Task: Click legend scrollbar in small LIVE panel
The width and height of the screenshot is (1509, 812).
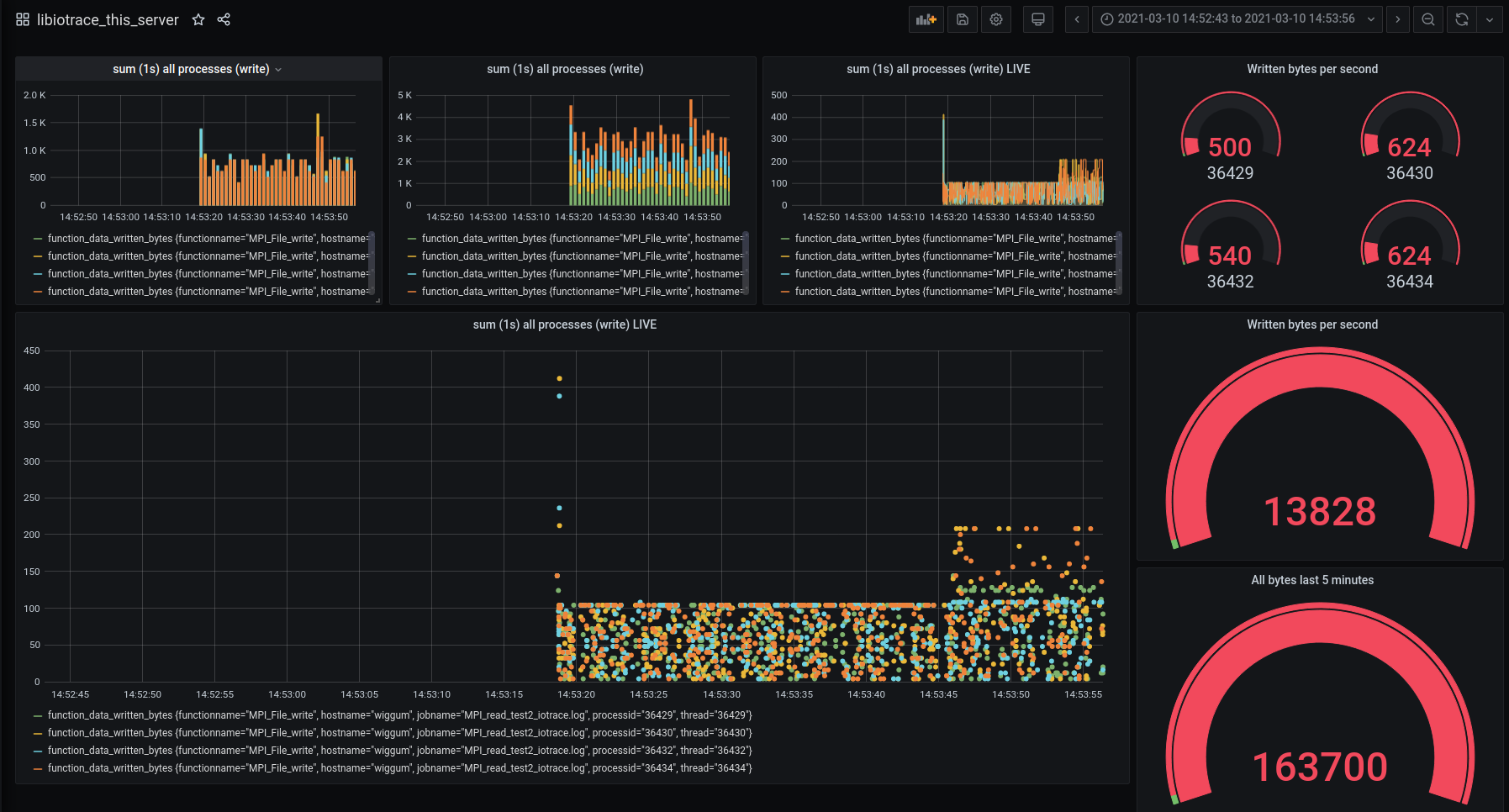Action: click(1119, 264)
